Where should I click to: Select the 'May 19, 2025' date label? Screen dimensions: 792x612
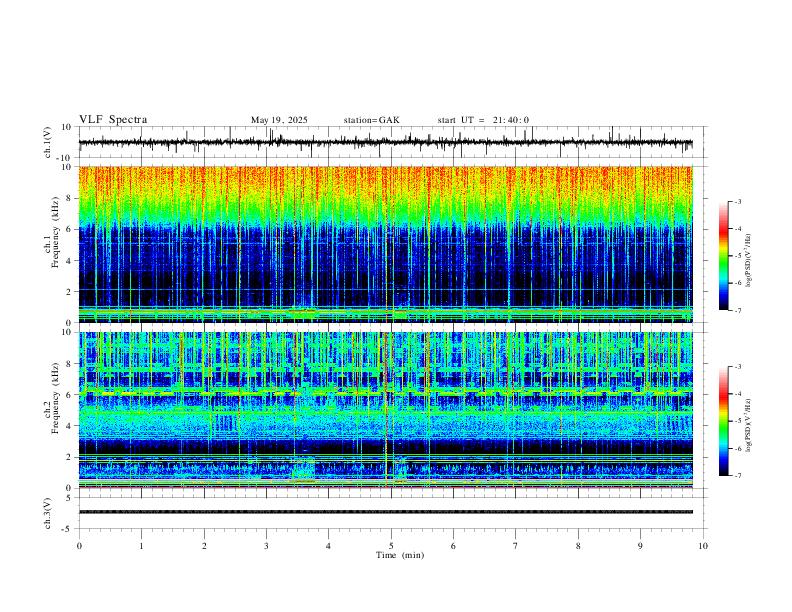point(279,120)
